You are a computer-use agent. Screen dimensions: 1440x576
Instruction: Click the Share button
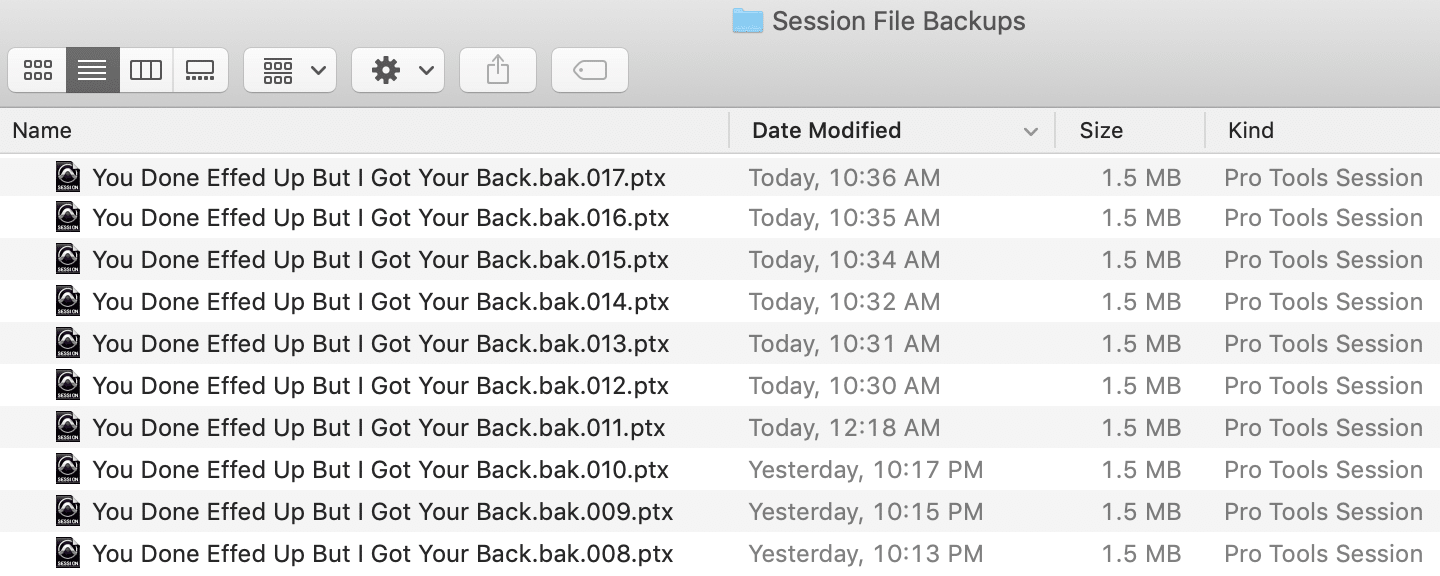pyautogui.click(x=497, y=70)
